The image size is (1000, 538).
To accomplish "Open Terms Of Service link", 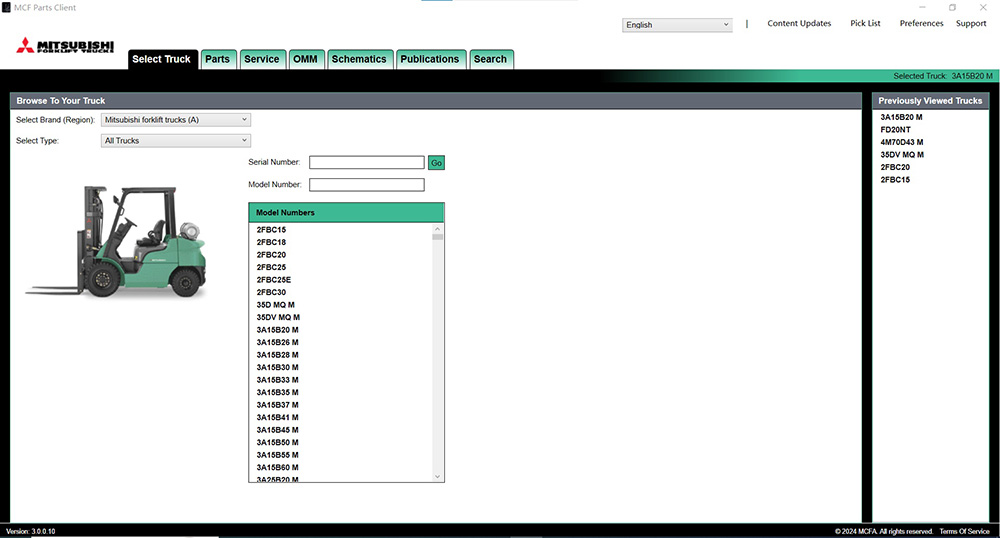I will (x=964, y=531).
